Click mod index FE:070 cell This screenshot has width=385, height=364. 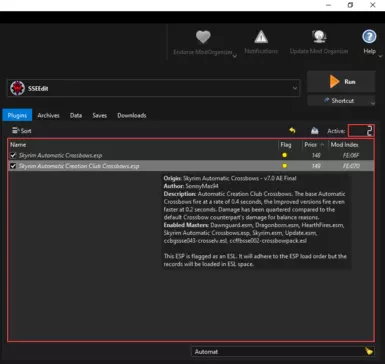pos(351,166)
